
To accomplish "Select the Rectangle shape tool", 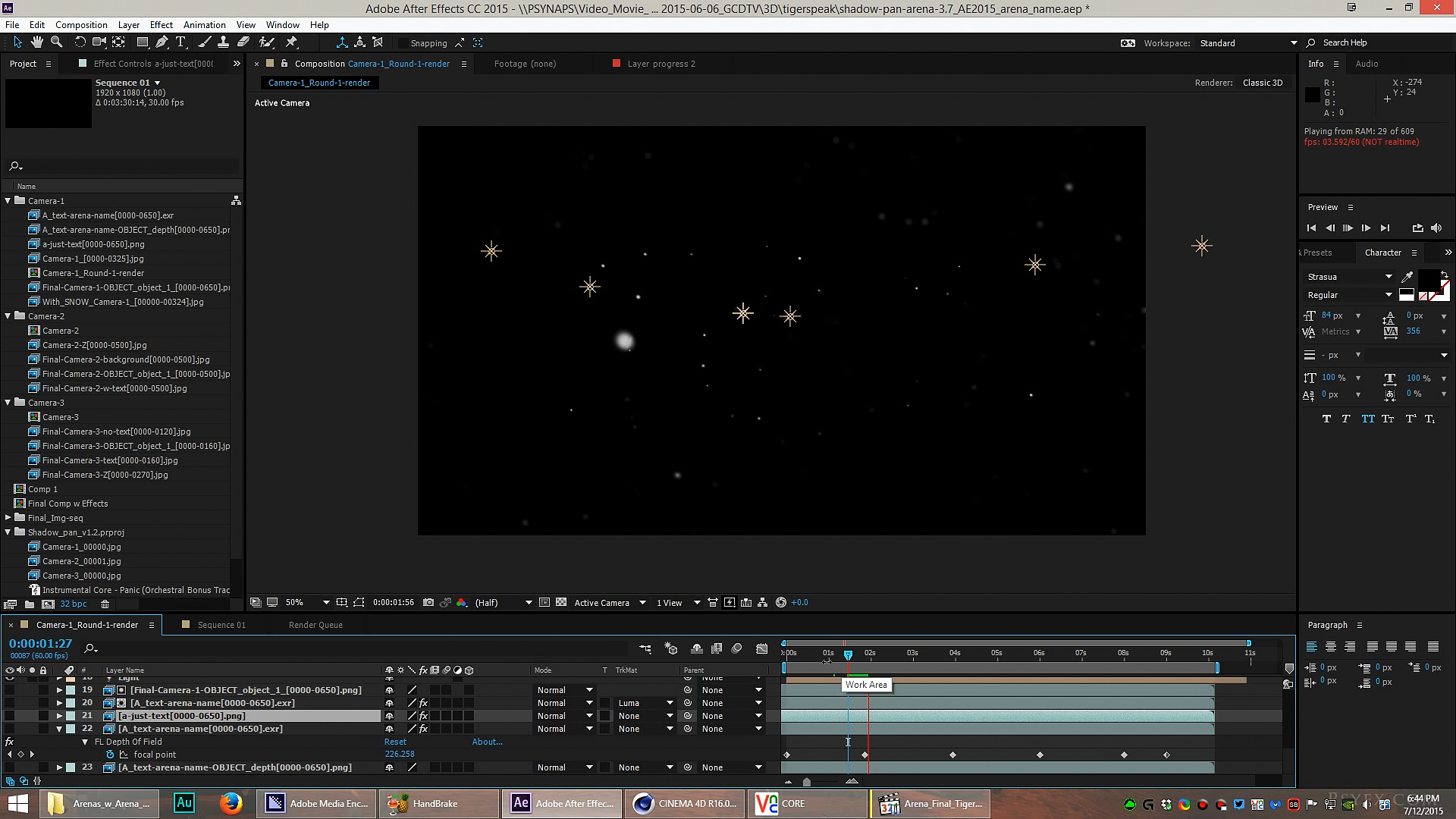I will 143,42.
